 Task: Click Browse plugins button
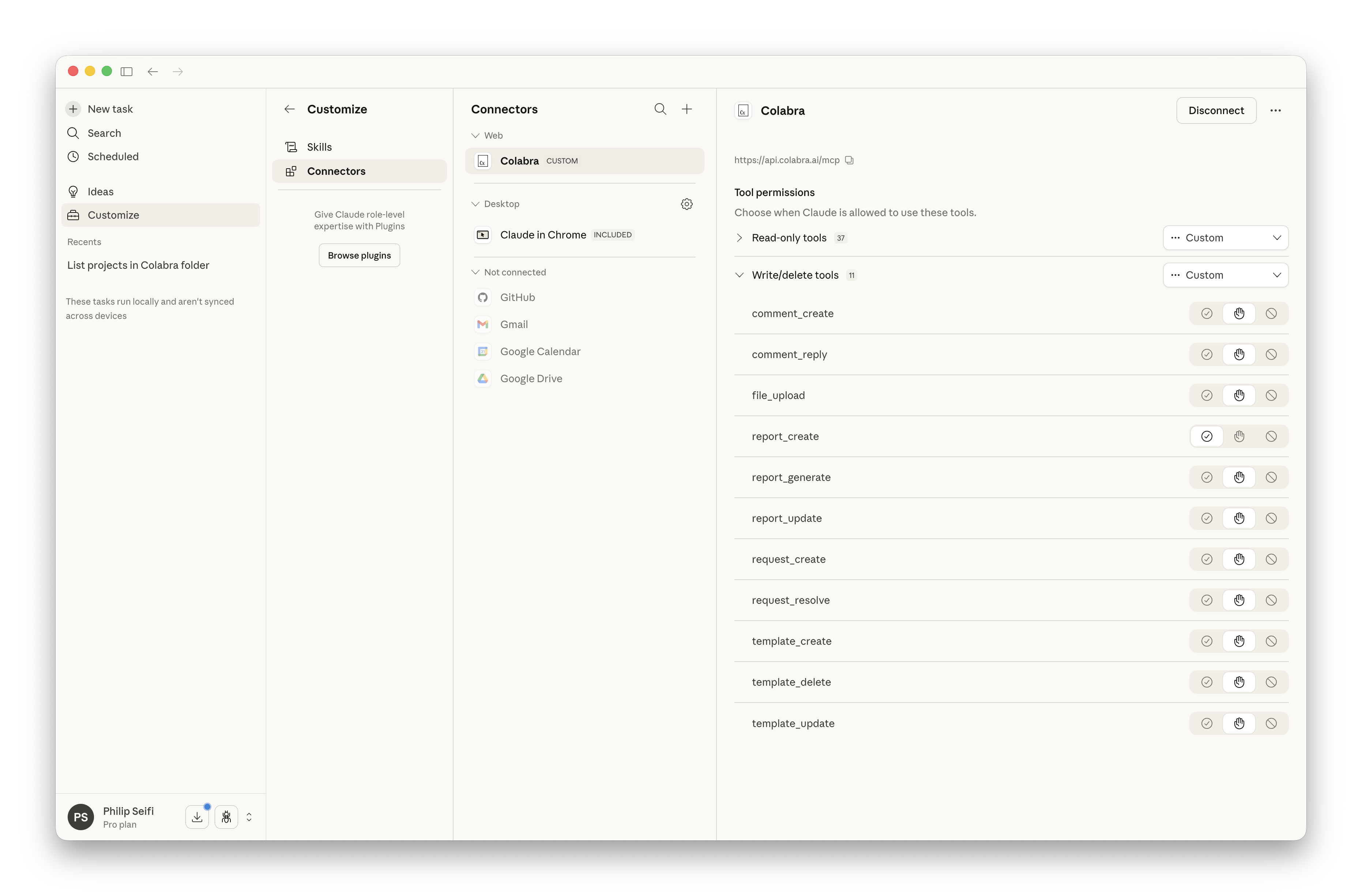(359, 255)
